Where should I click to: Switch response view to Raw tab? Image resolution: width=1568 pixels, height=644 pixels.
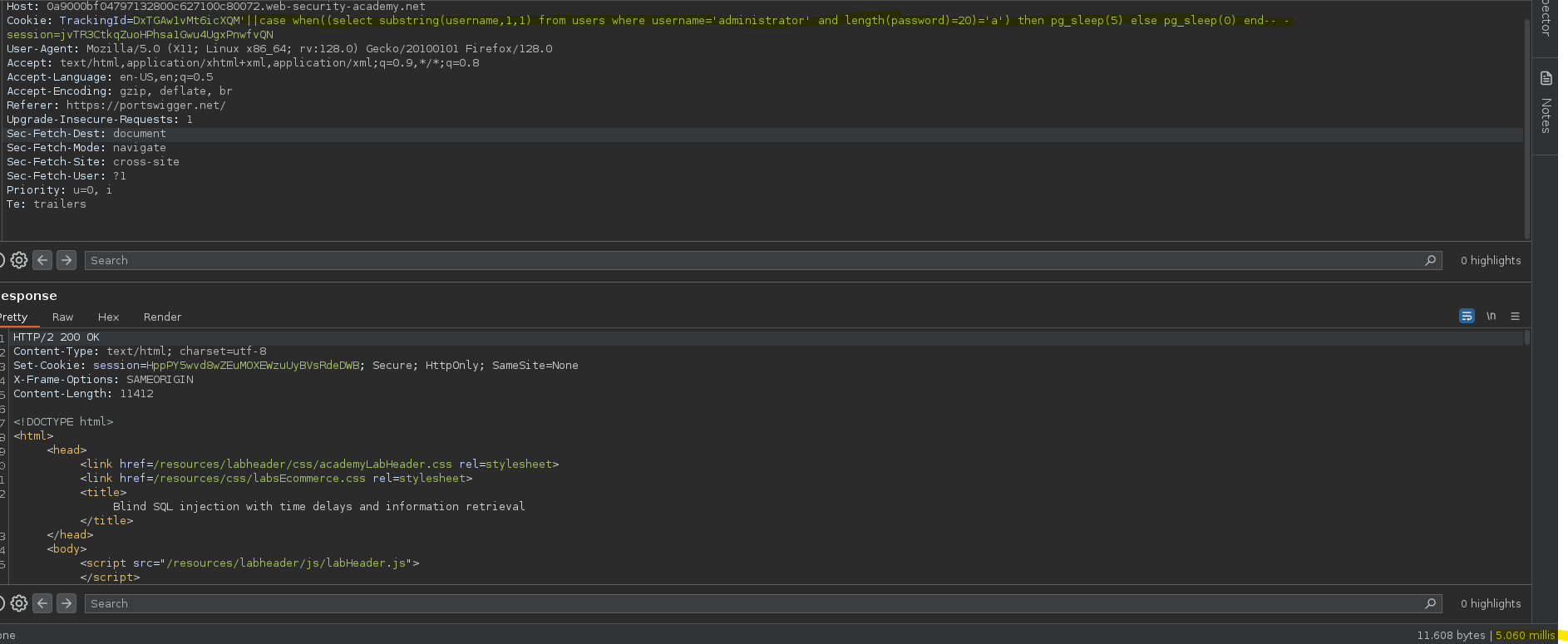[62, 317]
